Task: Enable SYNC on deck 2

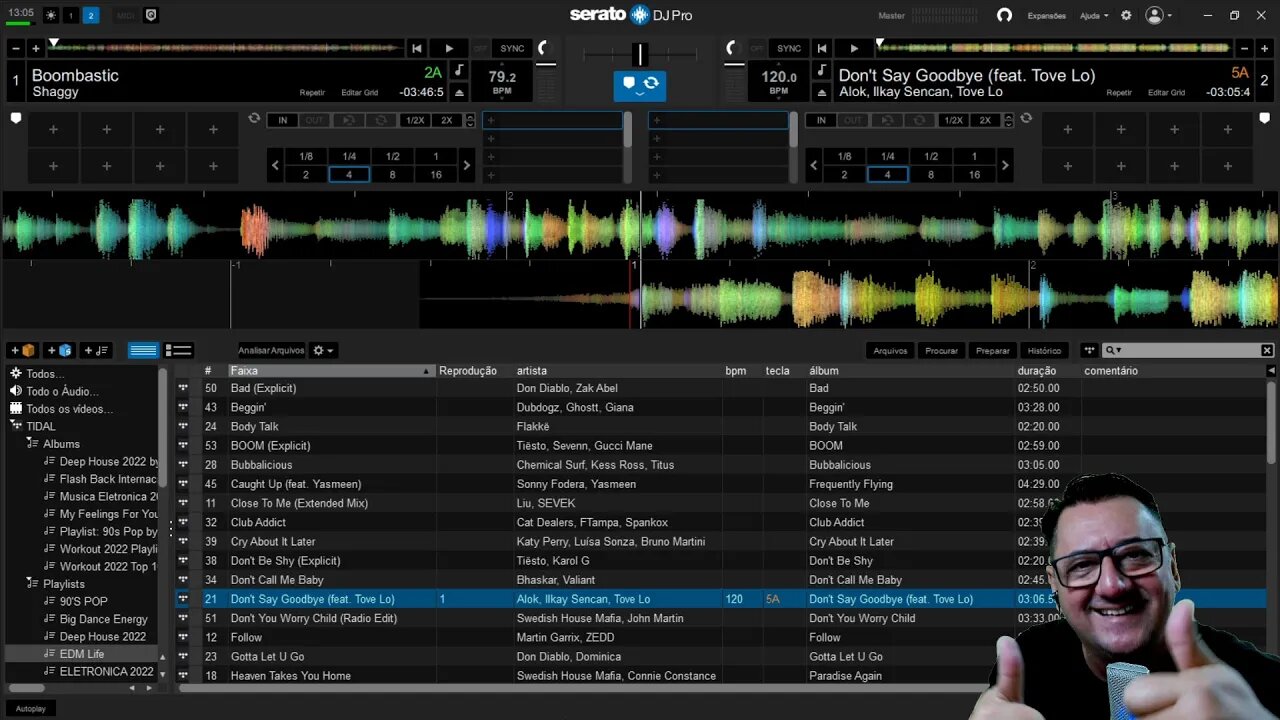Action: tap(789, 48)
